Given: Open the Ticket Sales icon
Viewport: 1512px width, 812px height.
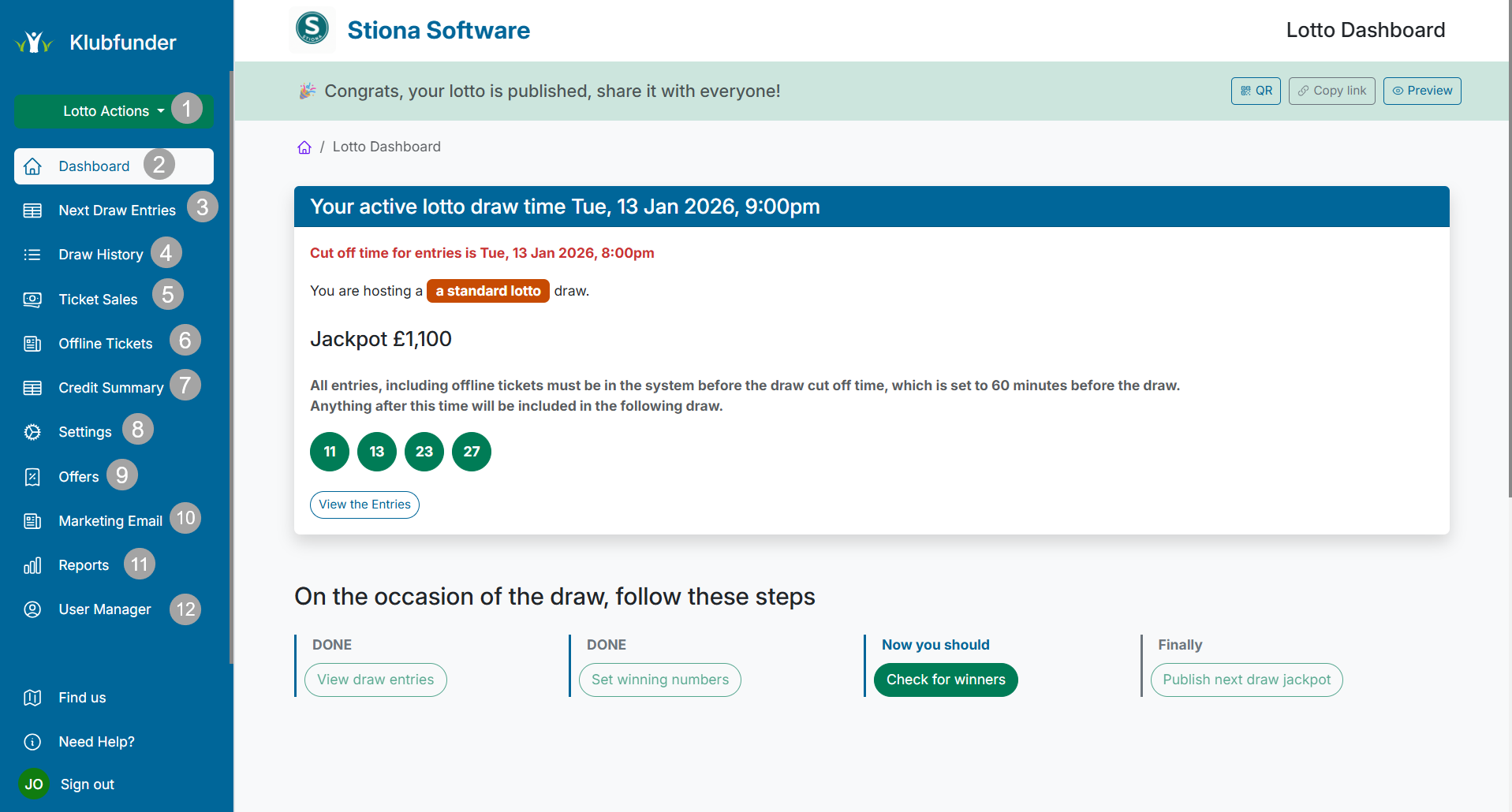Looking at the screenshot, I should pos(32,299).
